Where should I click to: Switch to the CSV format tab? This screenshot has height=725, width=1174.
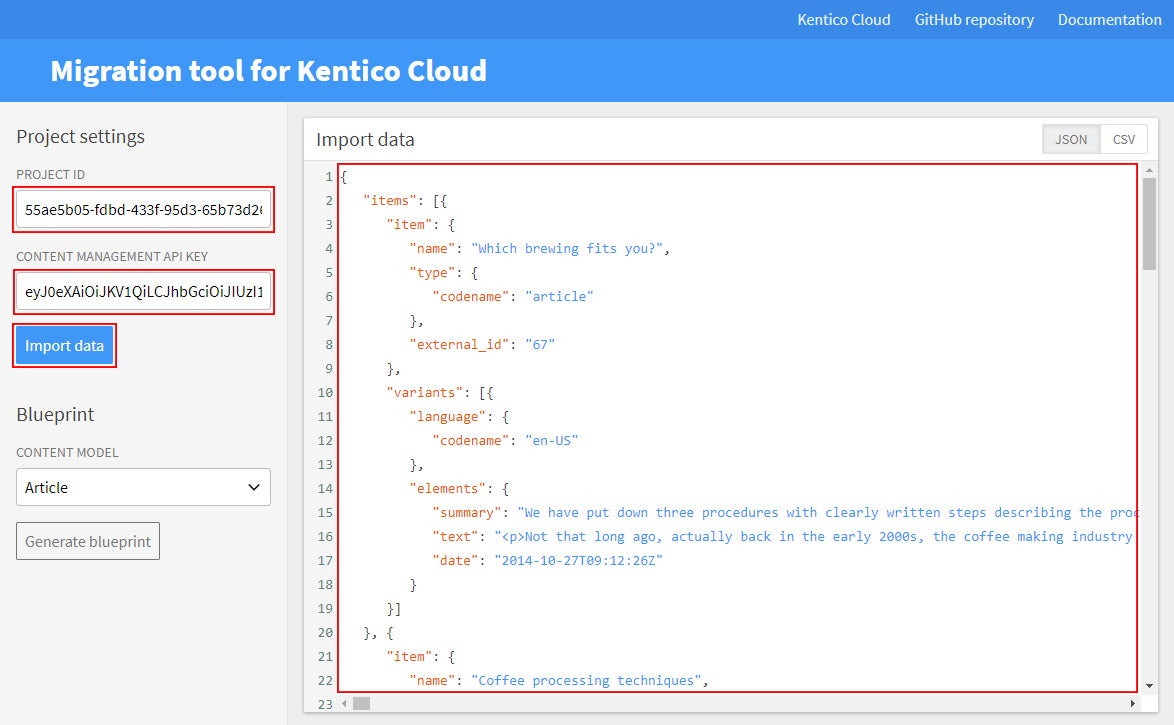click(1124, 139)
